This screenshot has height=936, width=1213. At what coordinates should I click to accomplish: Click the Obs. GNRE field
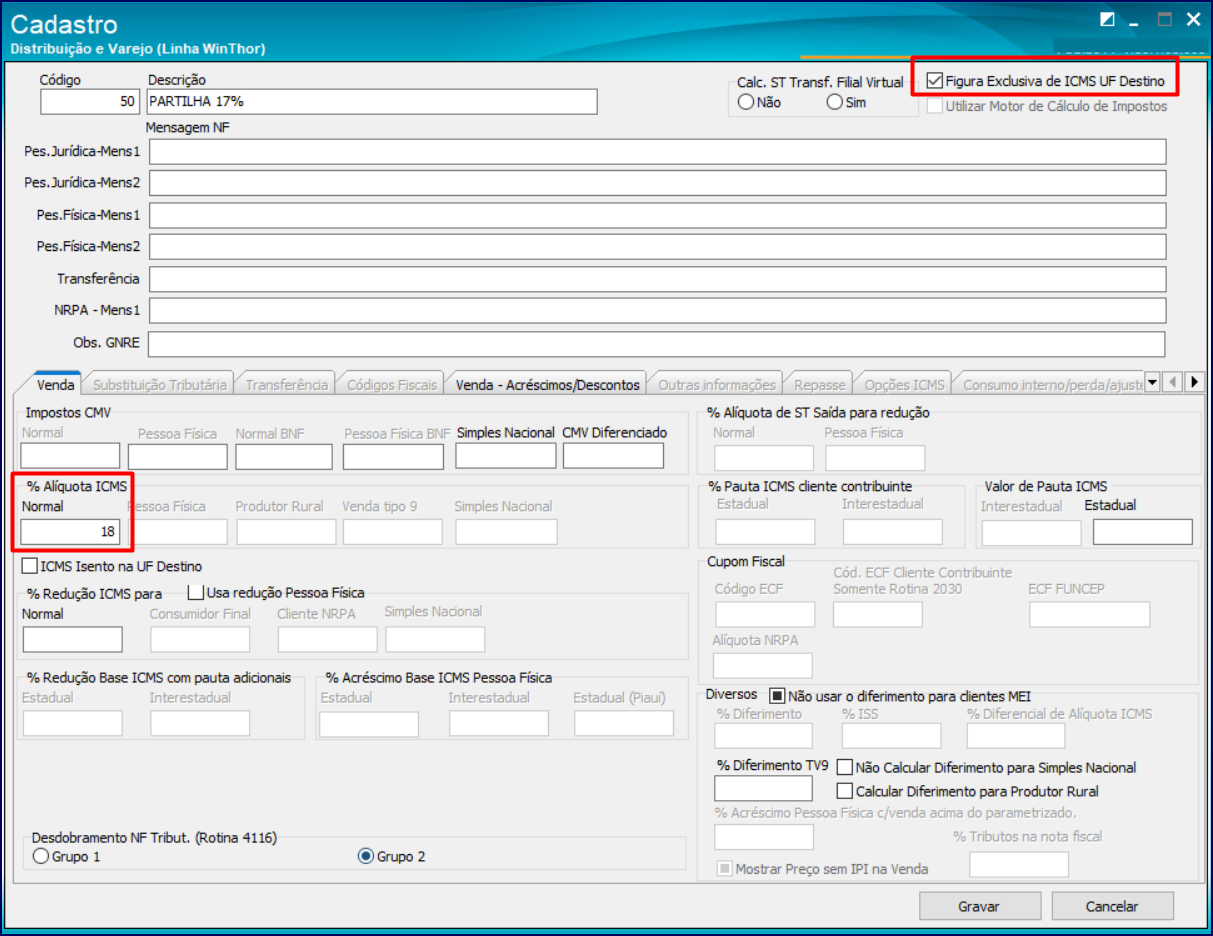click(x=657, y=344)
